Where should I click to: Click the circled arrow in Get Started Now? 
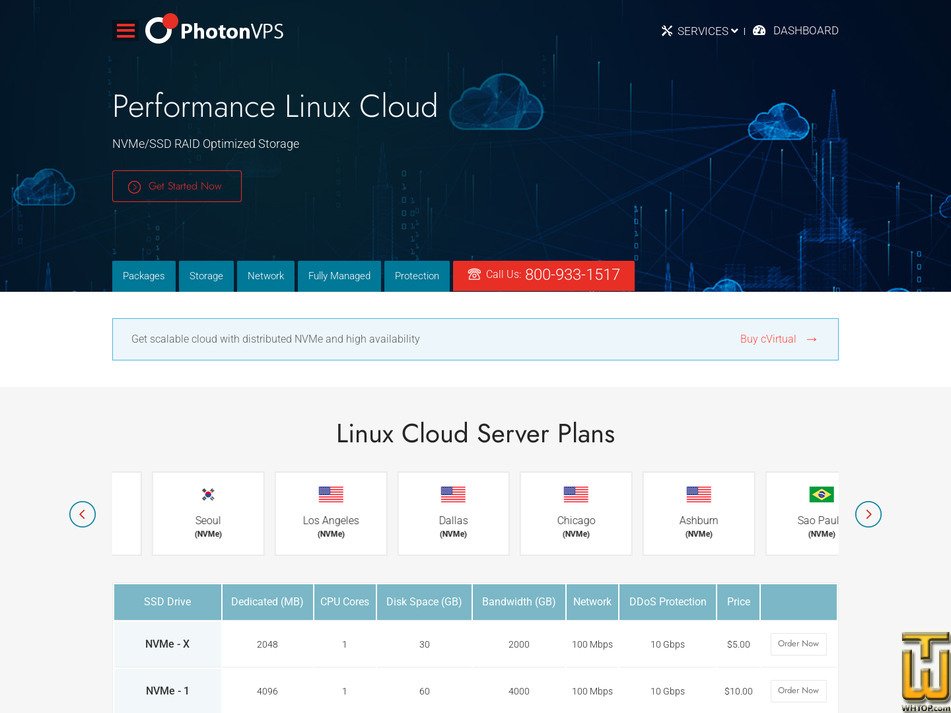coord(134,187)
